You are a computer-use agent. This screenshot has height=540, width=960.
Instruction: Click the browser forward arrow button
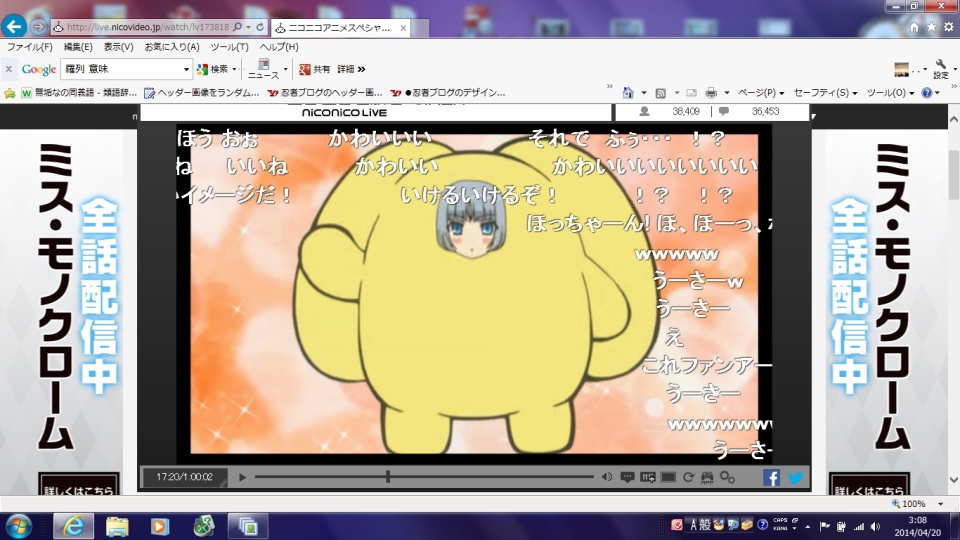[38, 27]
